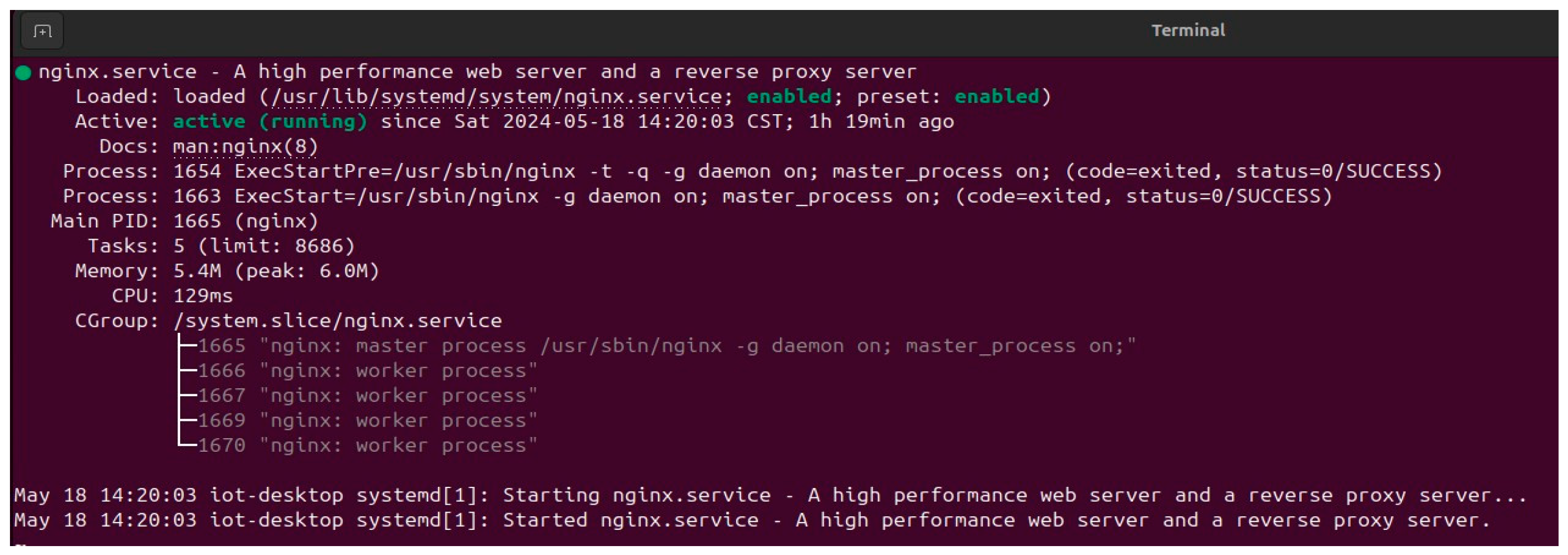This screenshot has height=555, width=1568.
Task: Click the ExecStart process 1663 line
Action: pyautogui.click(x=697, y=196)
